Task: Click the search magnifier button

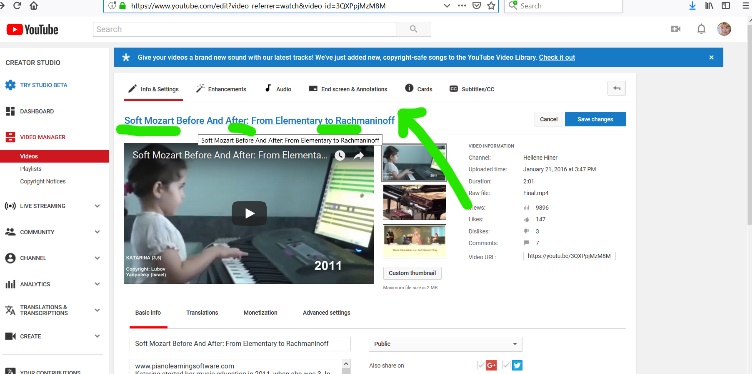Action: (x=413, y=29)
